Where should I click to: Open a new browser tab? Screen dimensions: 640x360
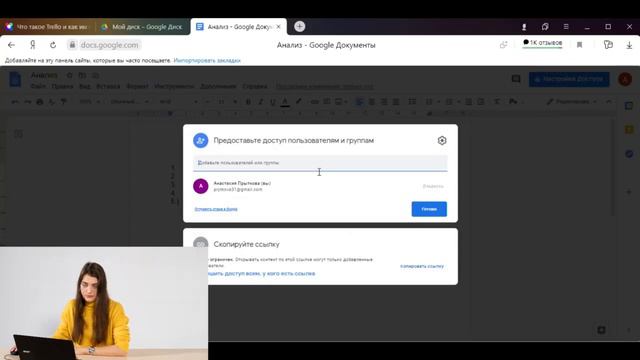click(x=299, y=26)
